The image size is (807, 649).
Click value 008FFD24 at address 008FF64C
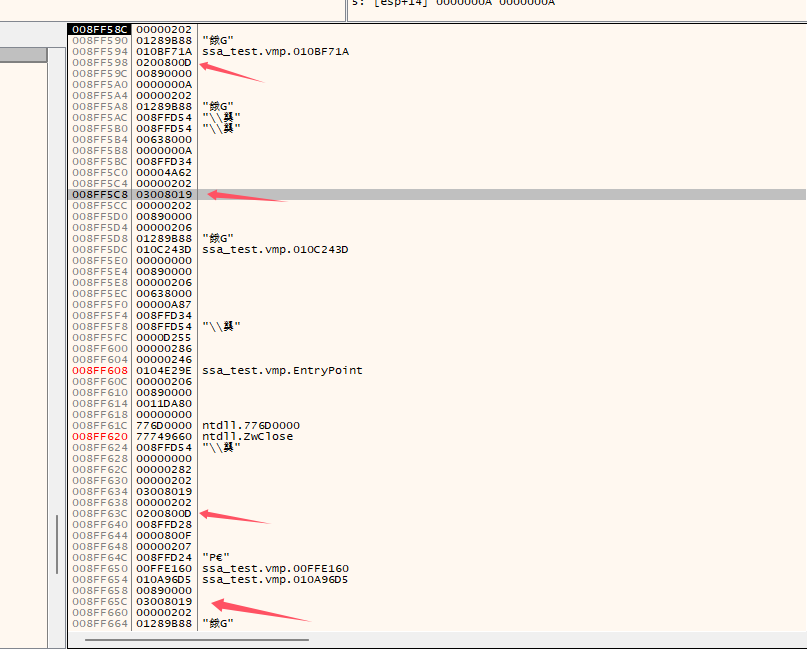164,557
